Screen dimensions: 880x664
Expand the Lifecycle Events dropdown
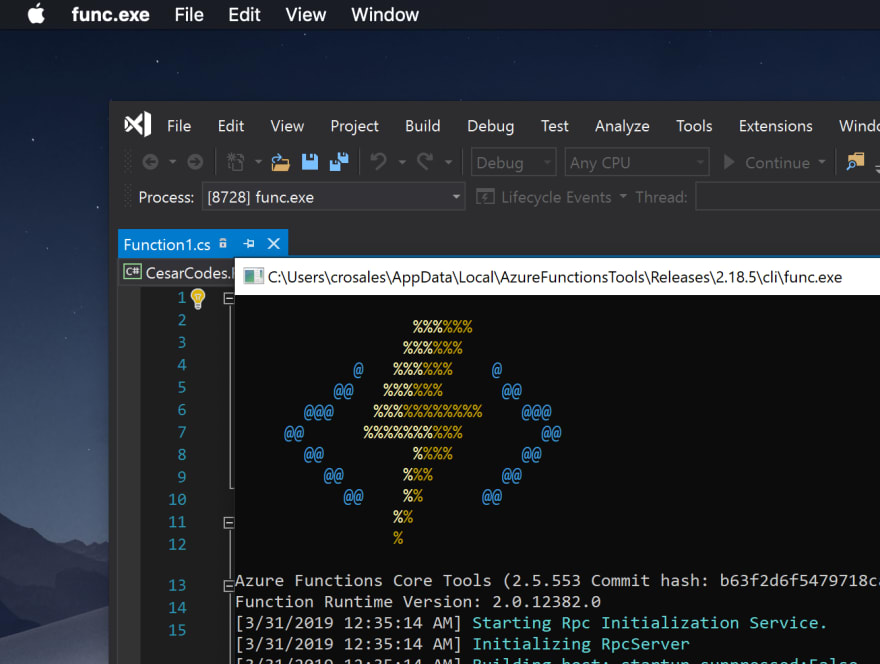(623, 196)
